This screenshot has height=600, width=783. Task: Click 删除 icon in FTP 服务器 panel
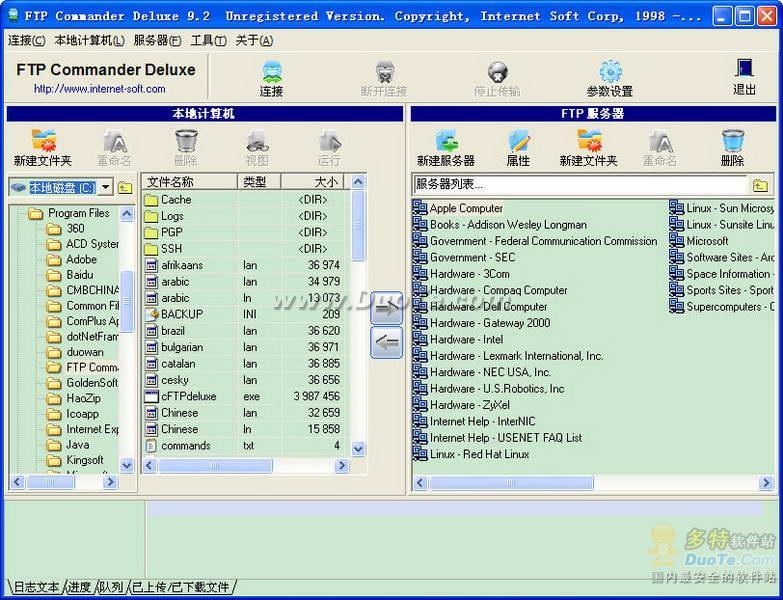click(732, 148)
